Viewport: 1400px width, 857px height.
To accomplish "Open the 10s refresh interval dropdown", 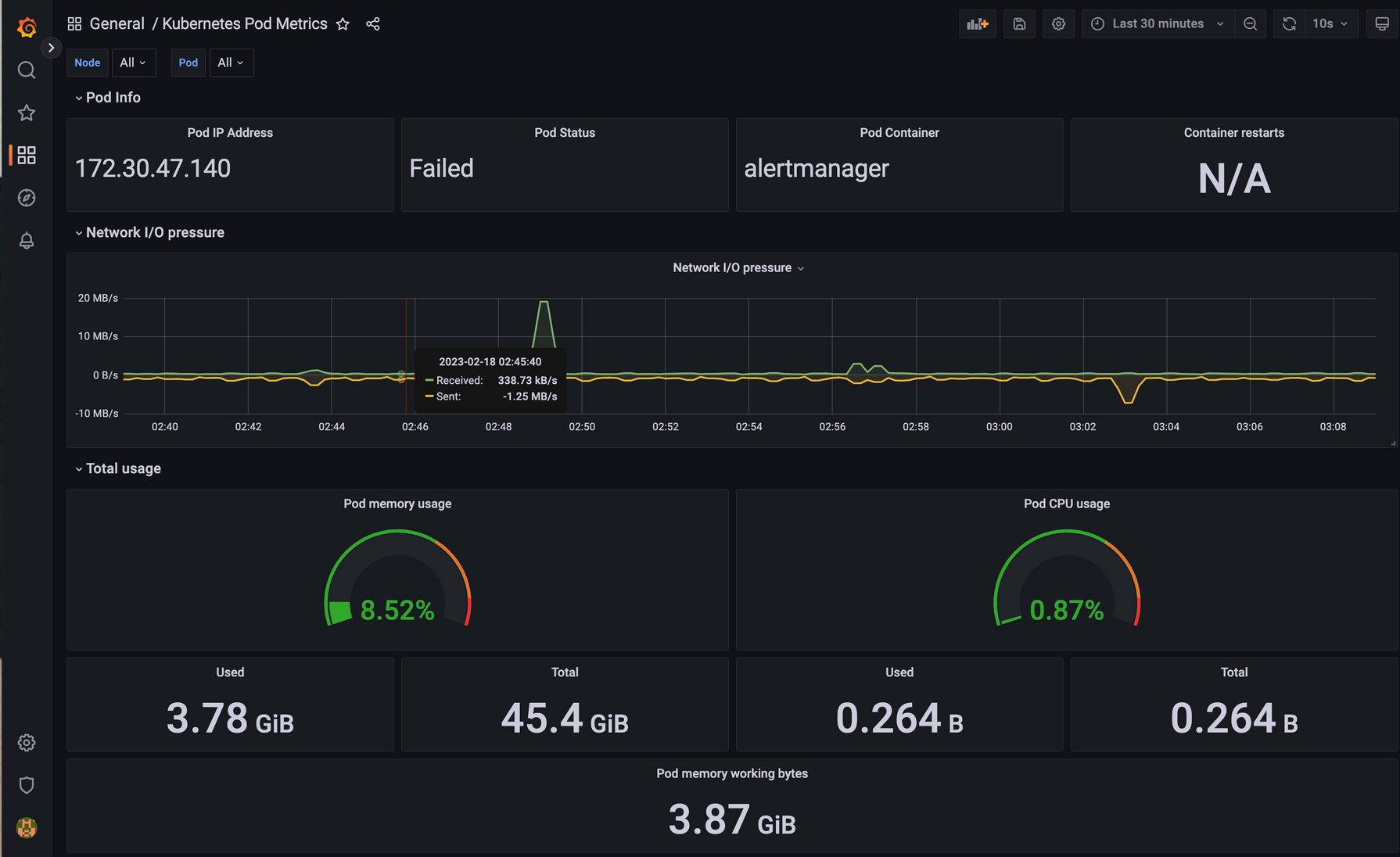I will (1330, 24).
